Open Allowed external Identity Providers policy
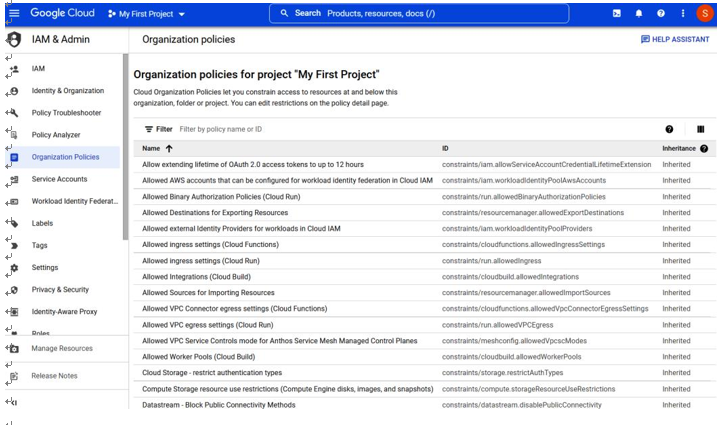Screen dimensions: 723x425 coord(241,229)
